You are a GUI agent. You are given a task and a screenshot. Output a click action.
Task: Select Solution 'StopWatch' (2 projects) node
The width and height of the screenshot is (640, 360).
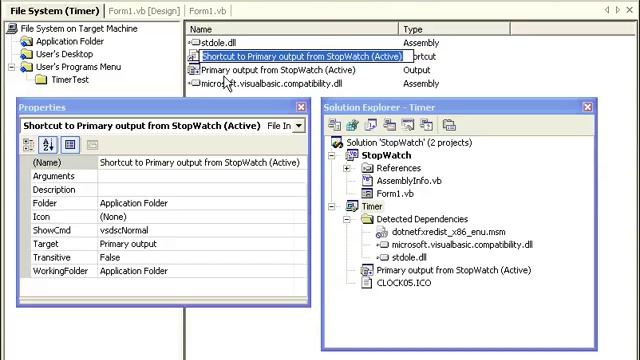409,142
